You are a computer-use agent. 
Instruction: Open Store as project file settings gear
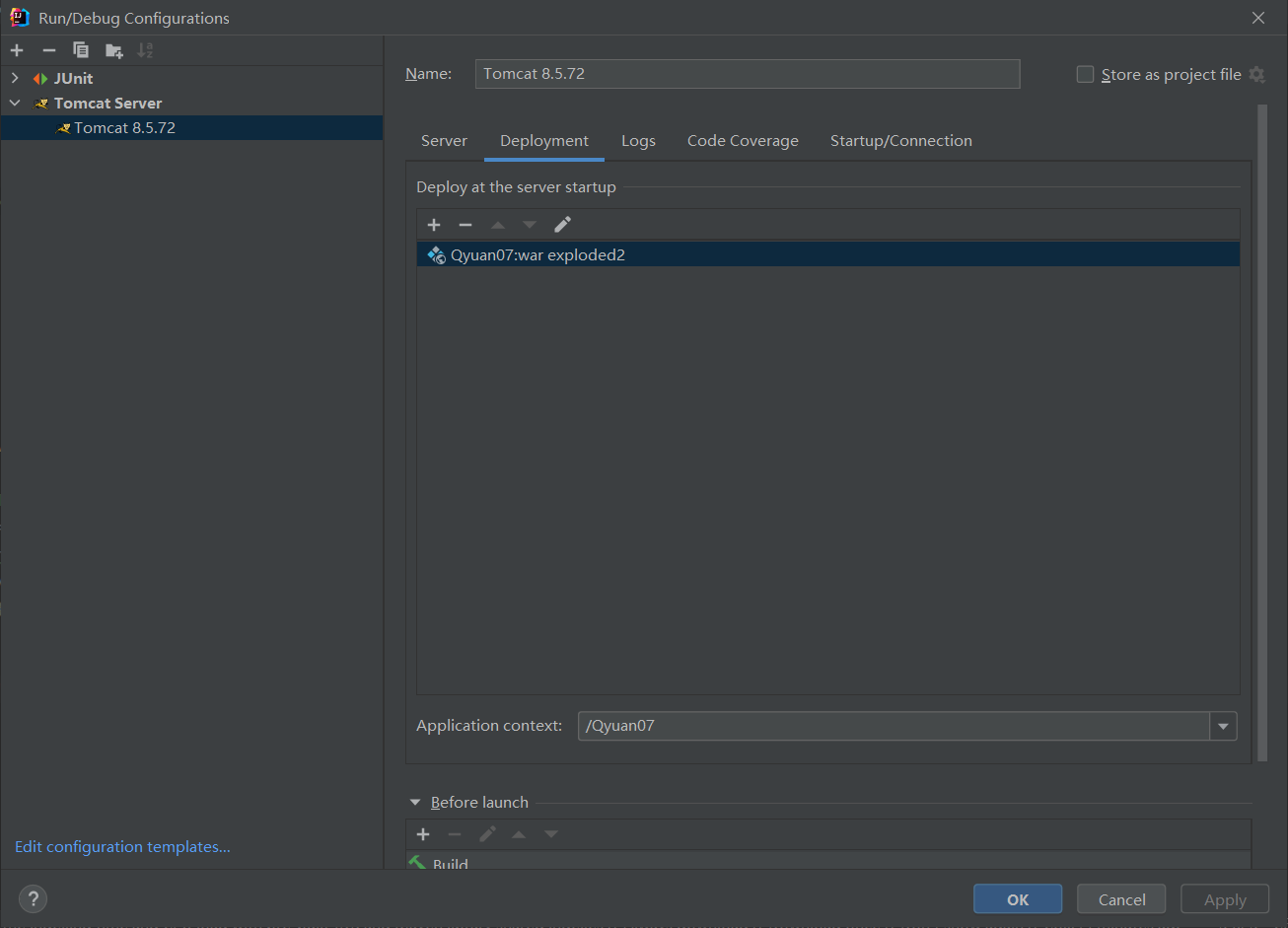[1256, 75]
